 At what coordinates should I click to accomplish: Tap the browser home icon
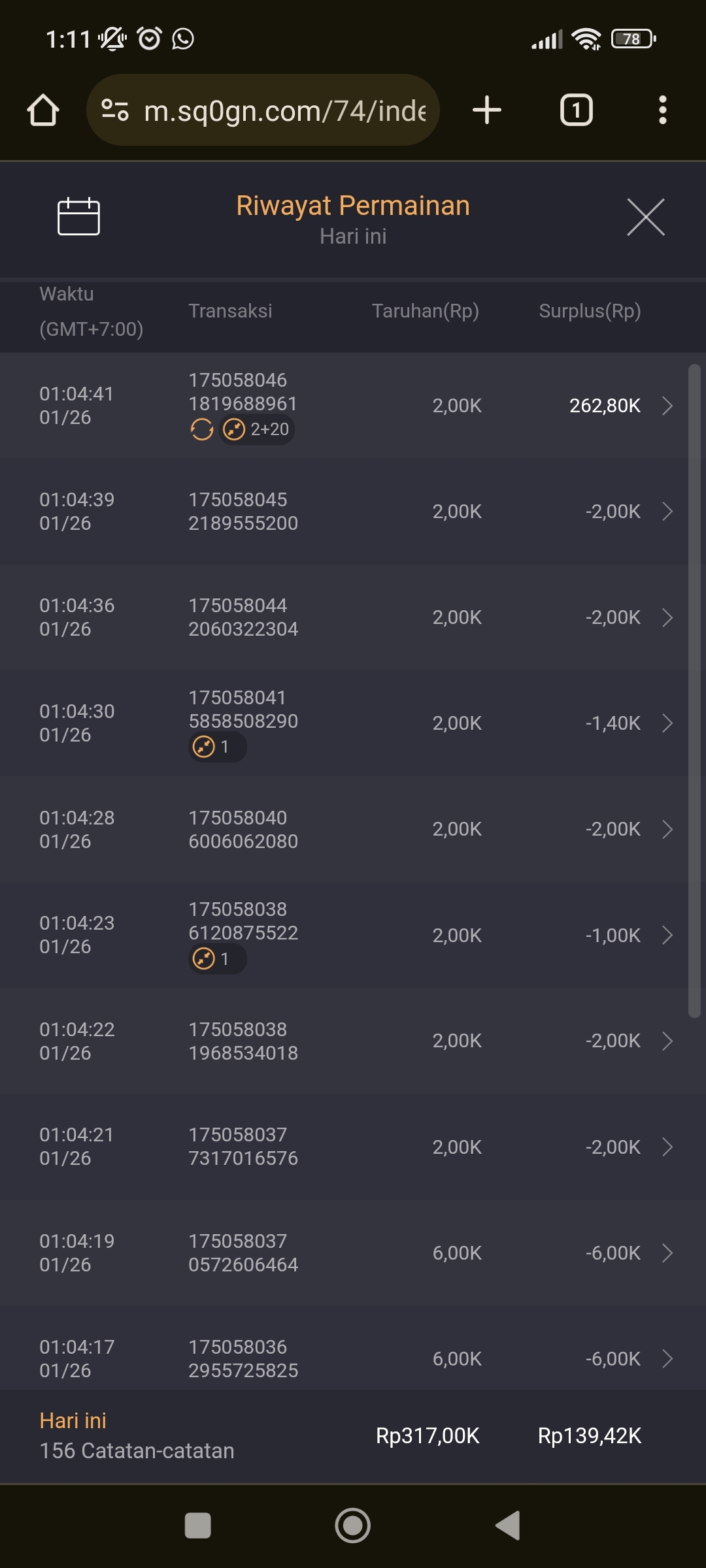43,110
